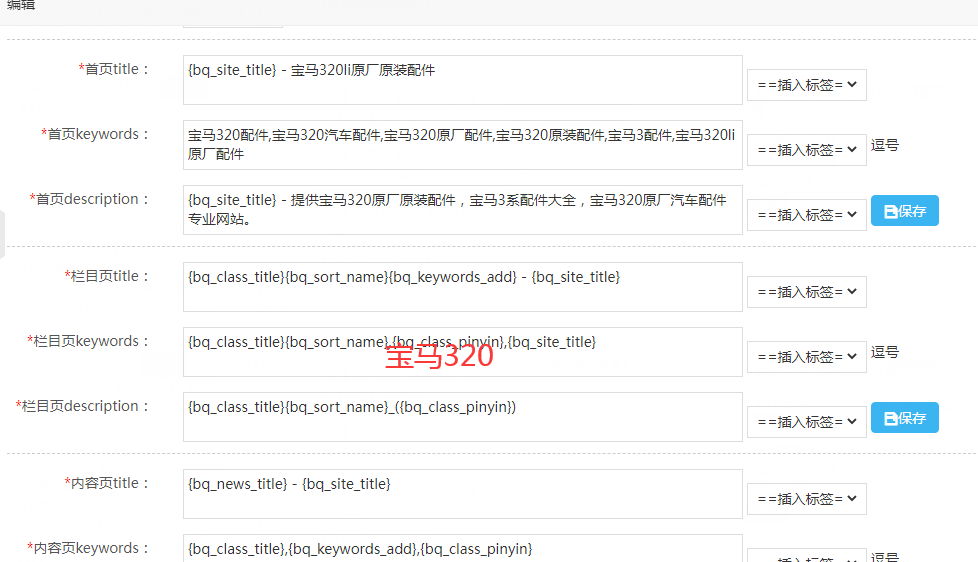The width and height of the screenshot is (978, 562).
Task: Open insert-tag dropdown for 栏目页description
Action: point(806,422)
